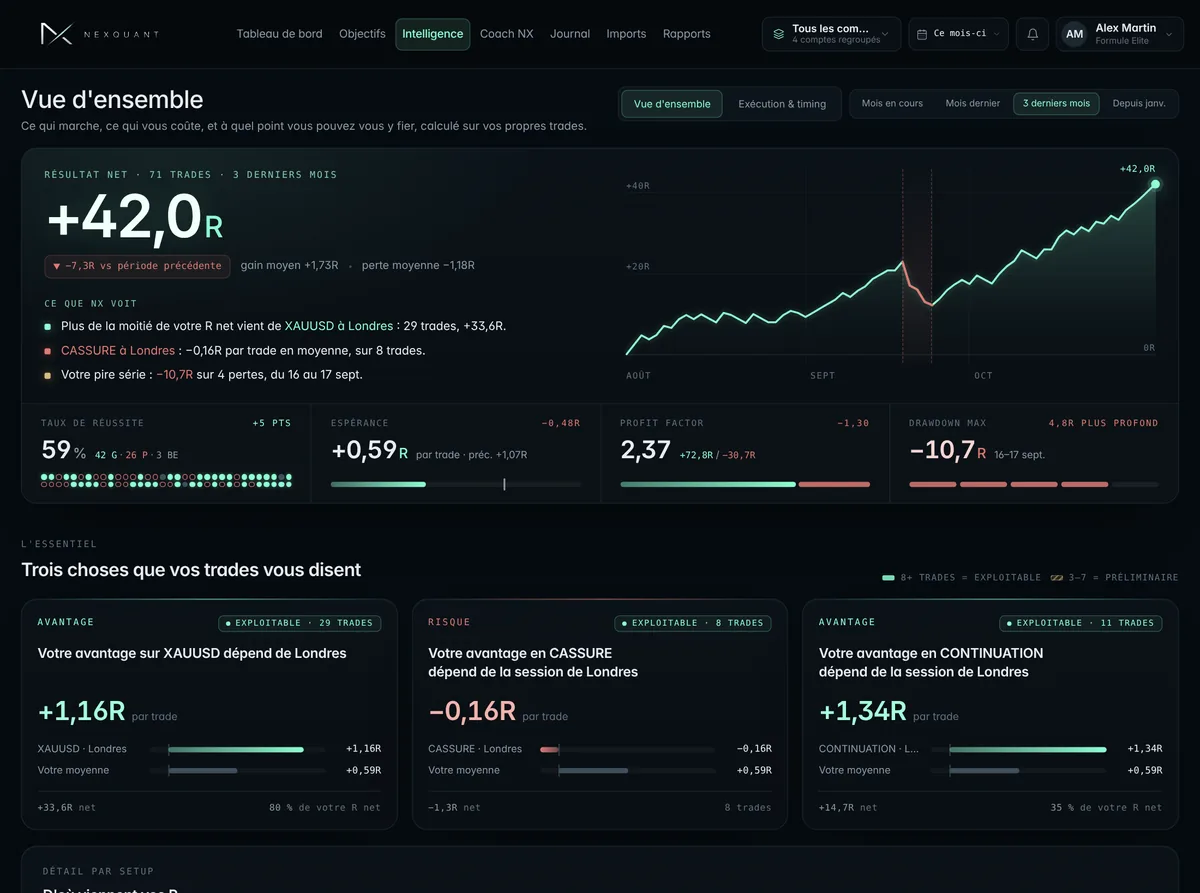The image size is (1200, 893).
Task: Click 35 % de votre R net
Action: pos(1106,808)
